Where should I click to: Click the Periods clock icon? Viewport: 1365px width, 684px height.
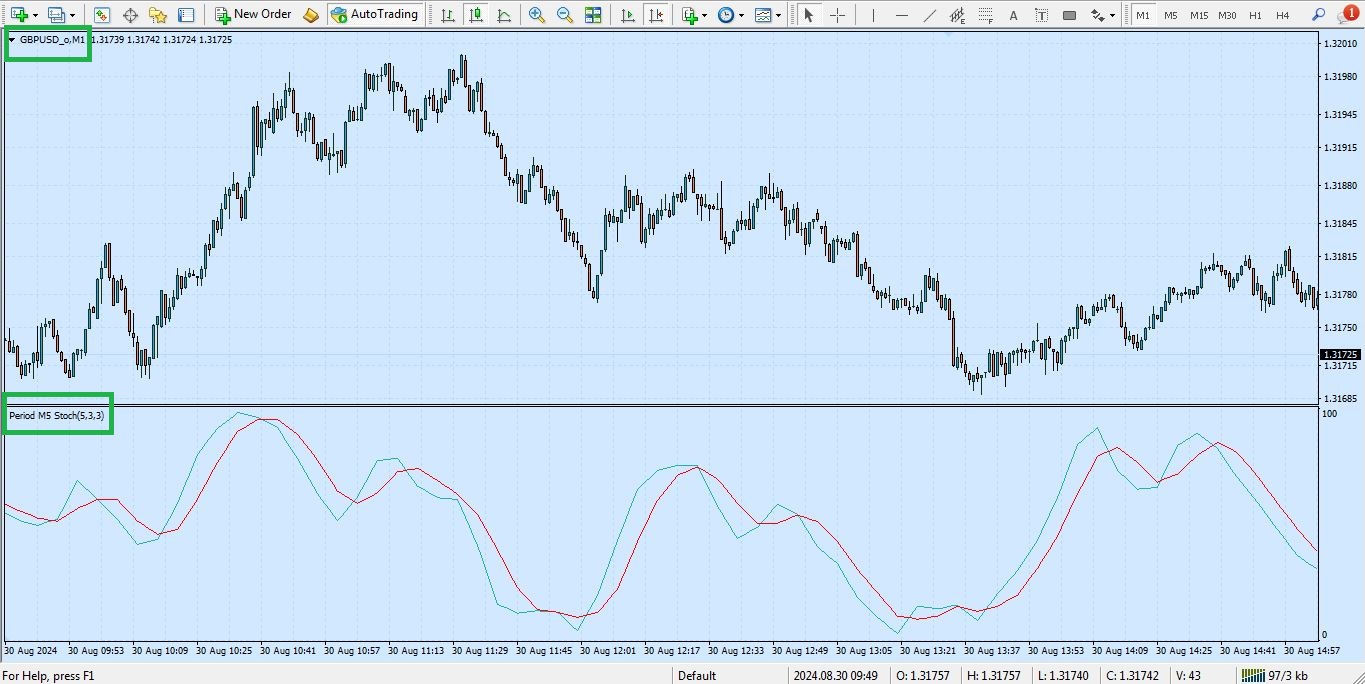[726, 15]
